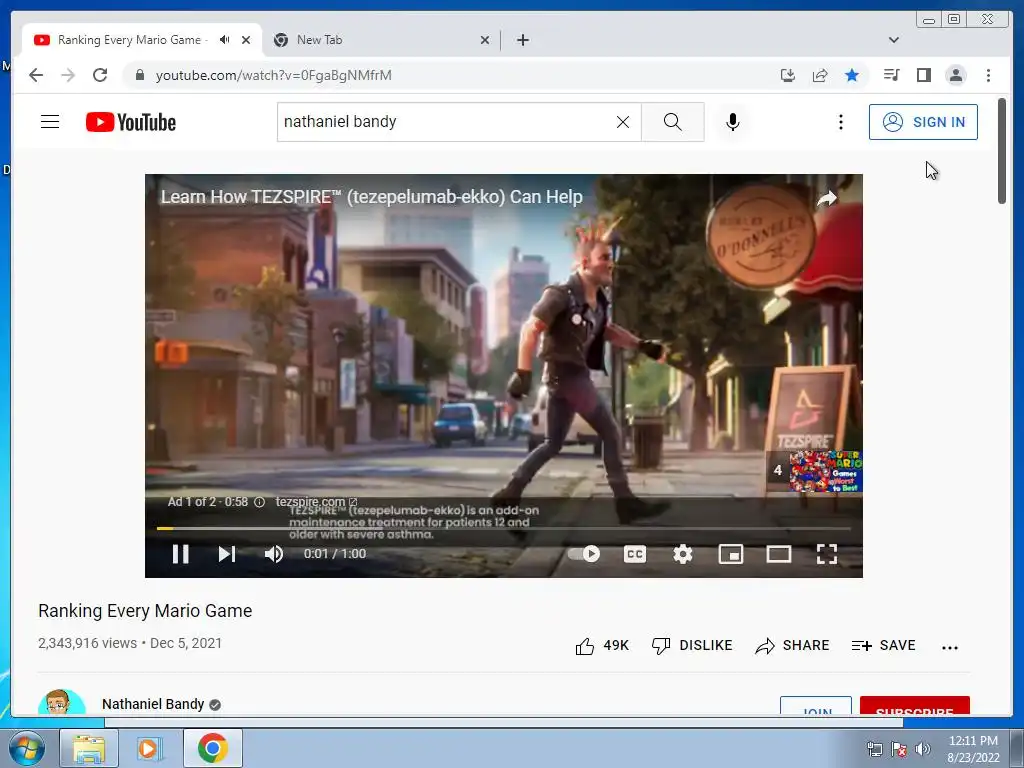Open YouTube settings three-dot menu
1024x768 pixels.
point(840,122)
